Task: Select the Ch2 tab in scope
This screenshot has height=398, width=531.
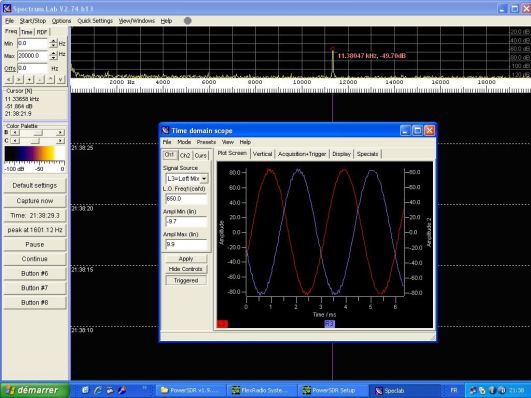Action: tap(185, 155)
